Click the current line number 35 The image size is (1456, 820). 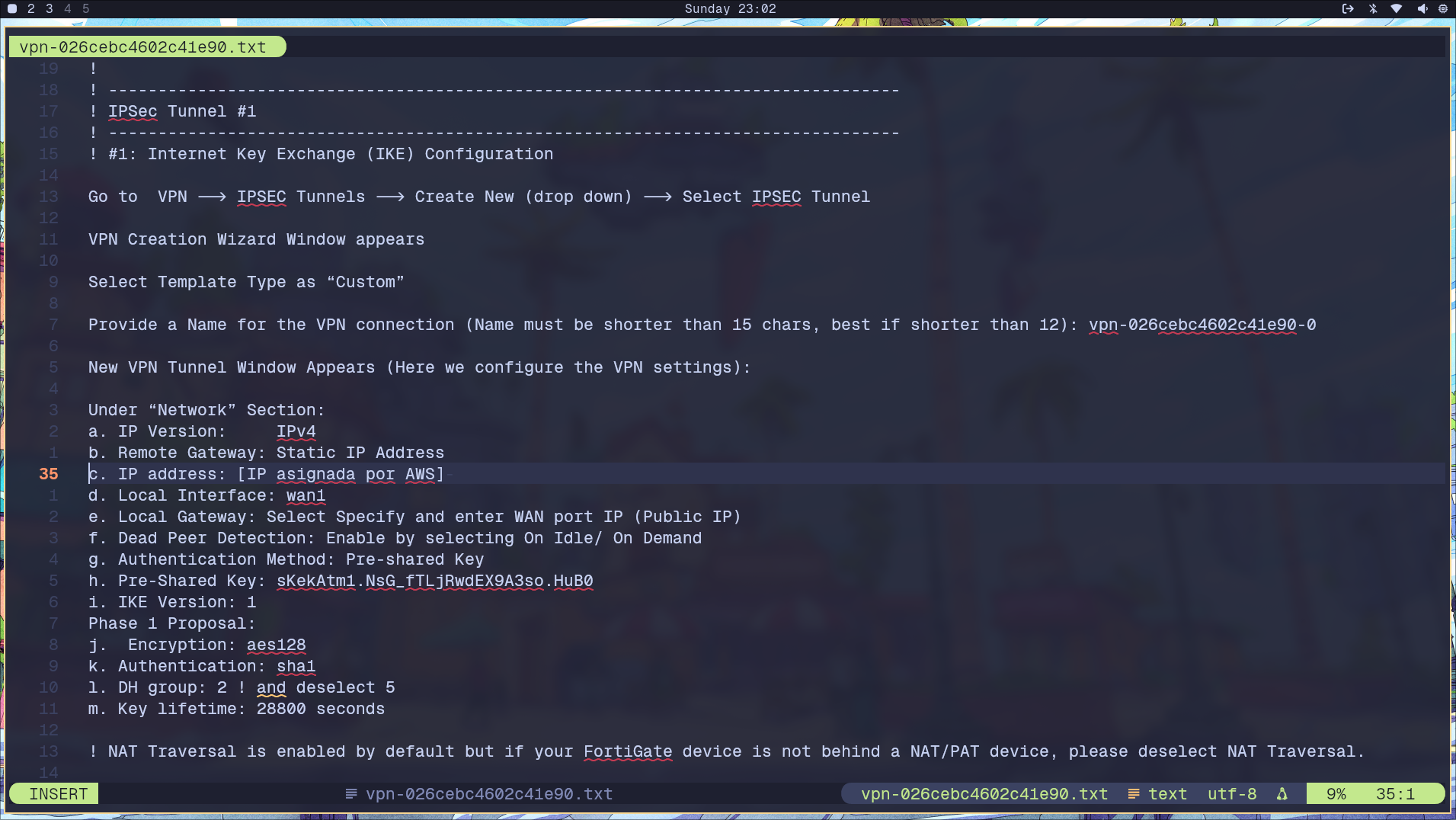pyautogui.click(x=49, y=474)
